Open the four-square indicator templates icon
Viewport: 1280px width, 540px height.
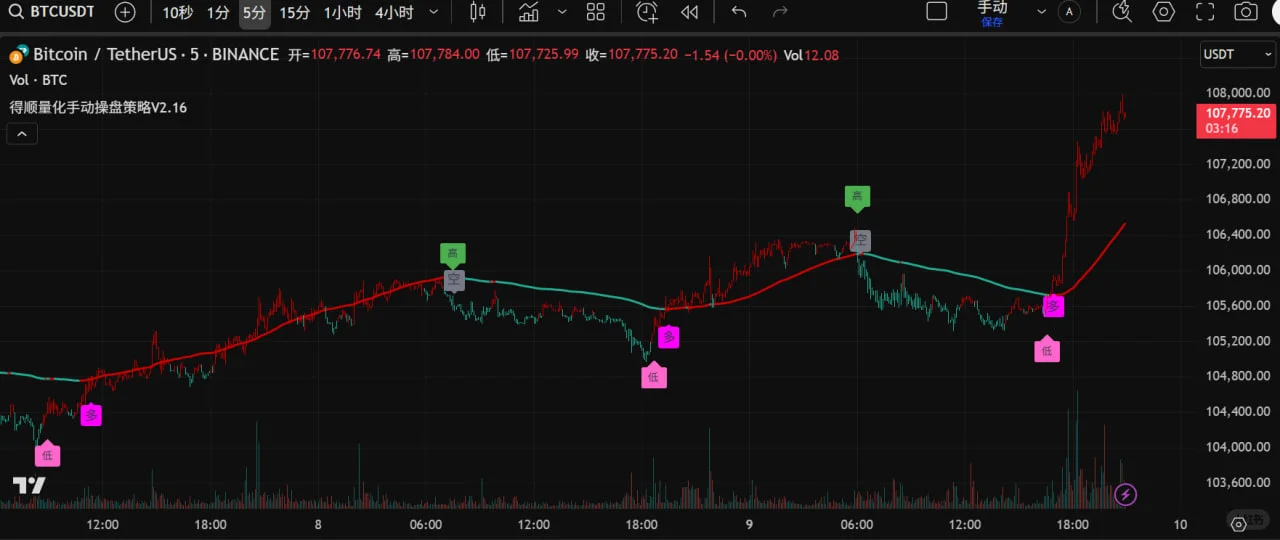pyautogui.click(x=596, y=12)
